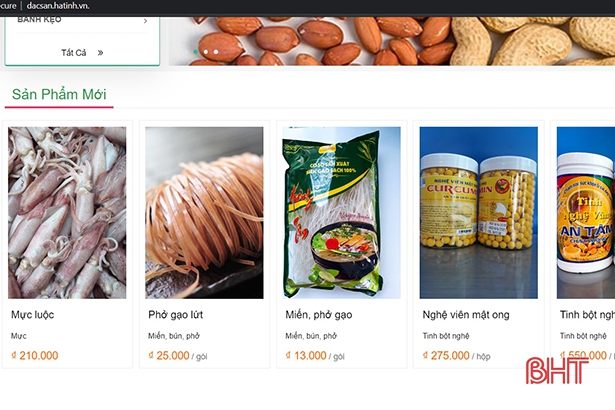Open the Mực luộc squid product image
615x410 pixels.
pos(67,213)
